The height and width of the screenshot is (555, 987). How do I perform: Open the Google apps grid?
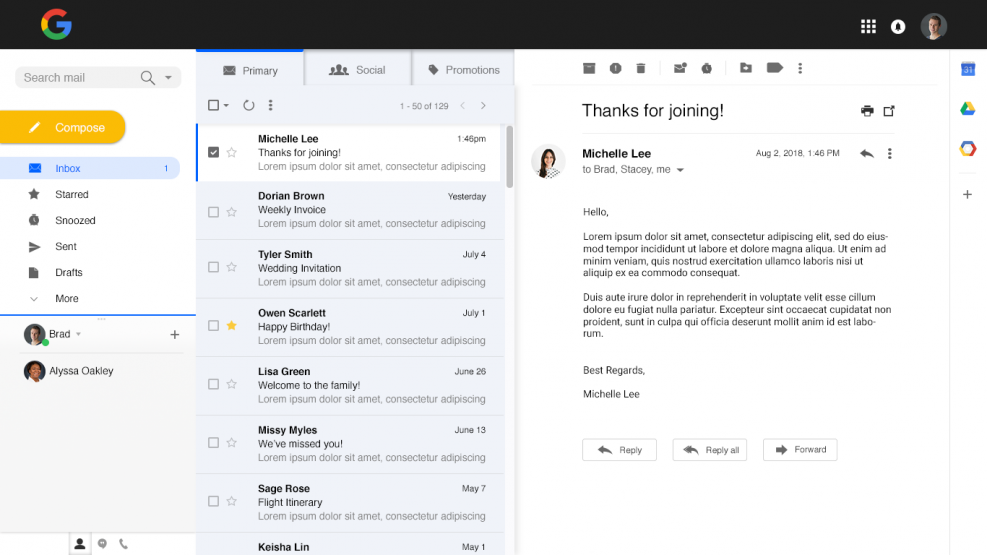pos(868,27)
